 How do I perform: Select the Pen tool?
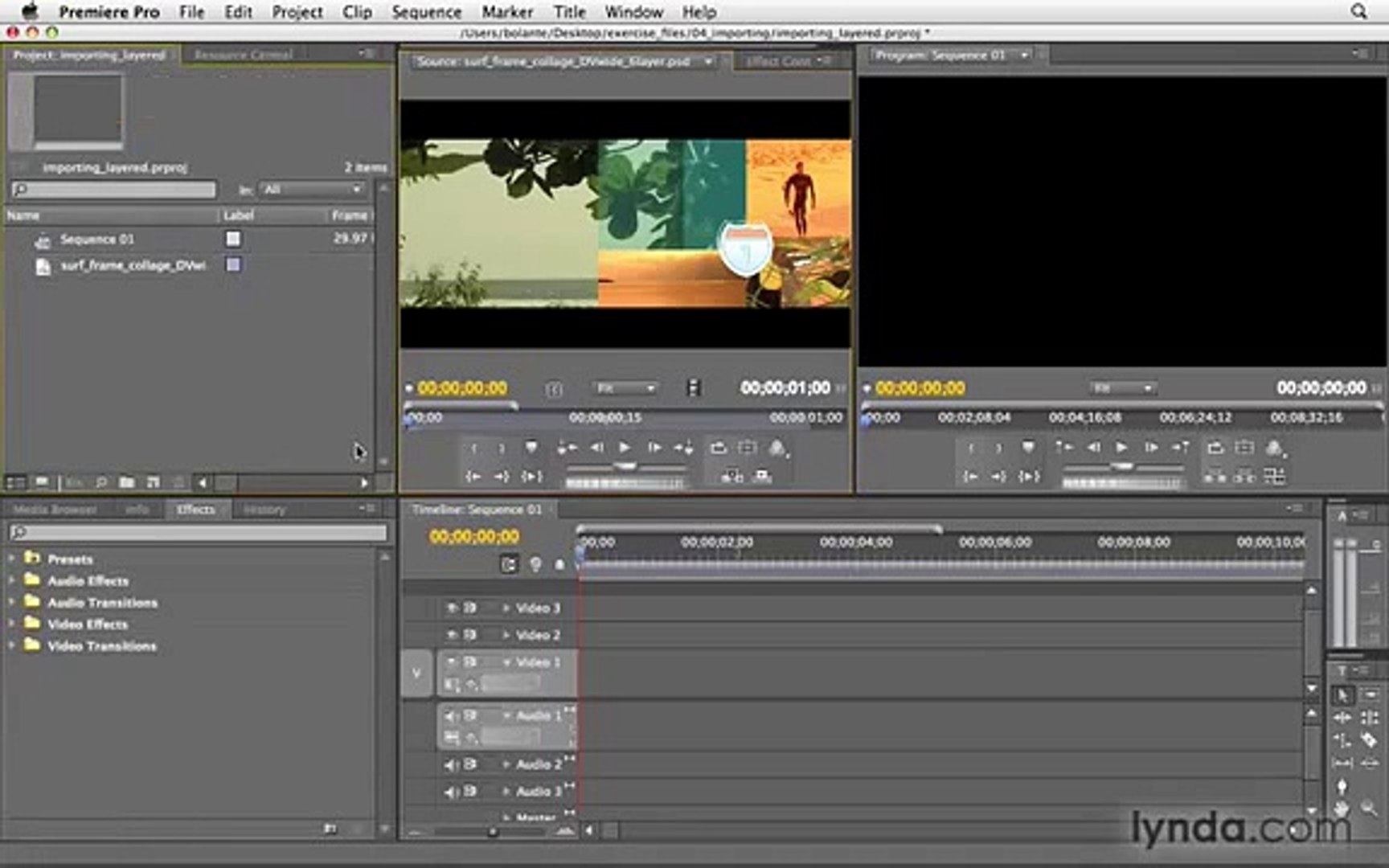pos(1342,786)
